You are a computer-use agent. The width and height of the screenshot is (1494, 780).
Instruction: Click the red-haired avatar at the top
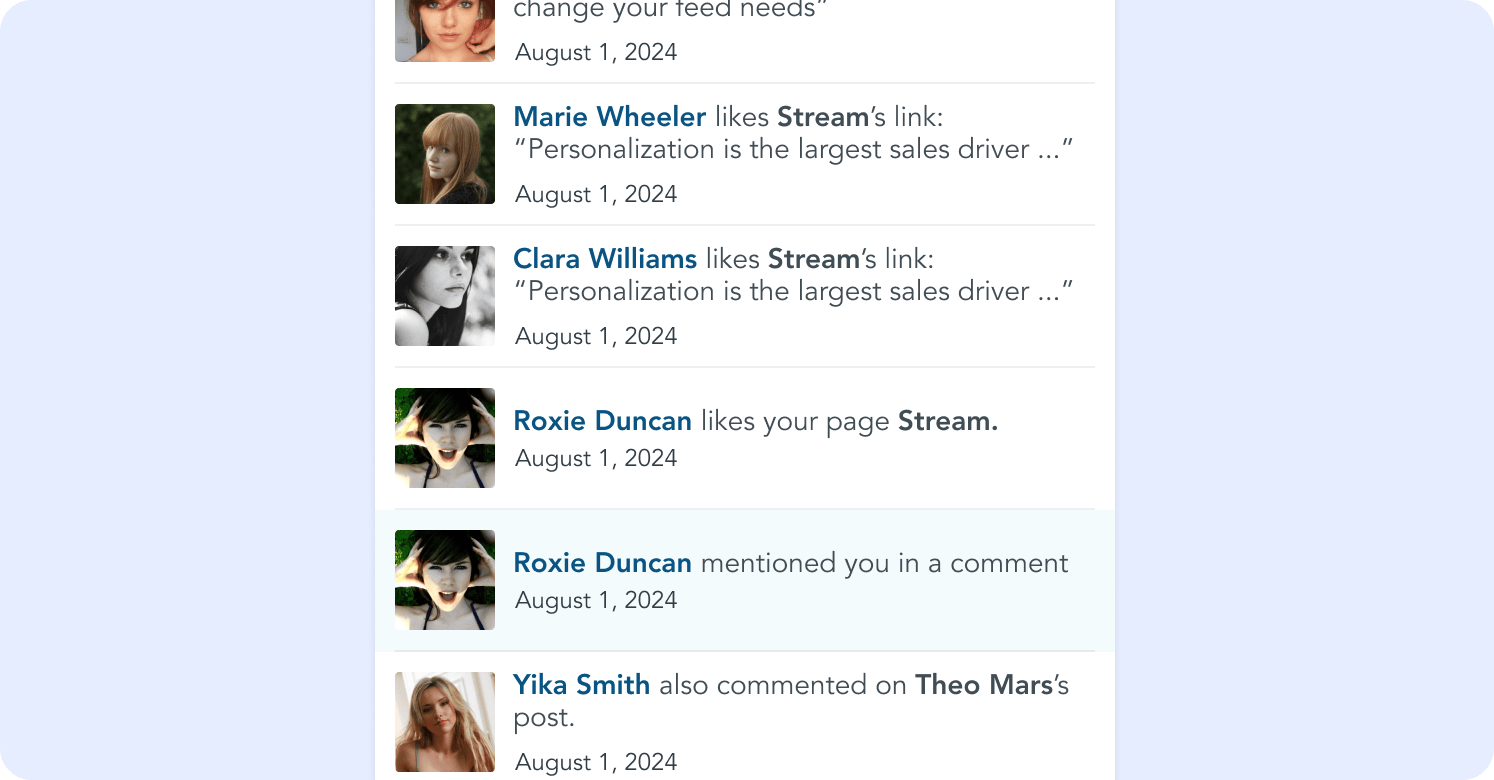(444, 30)
